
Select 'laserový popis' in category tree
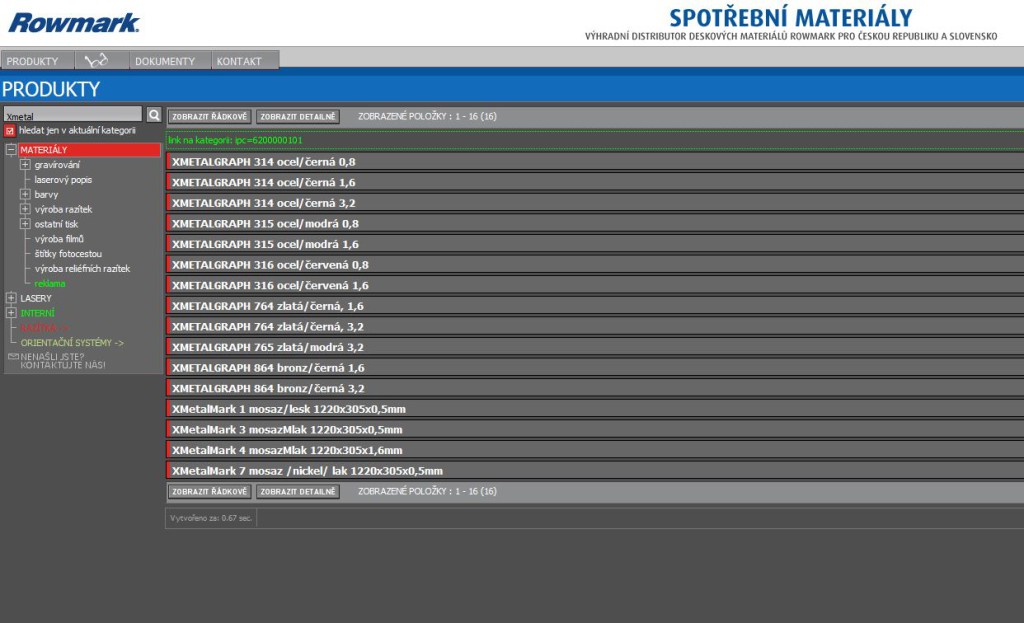tap(63, 180)
